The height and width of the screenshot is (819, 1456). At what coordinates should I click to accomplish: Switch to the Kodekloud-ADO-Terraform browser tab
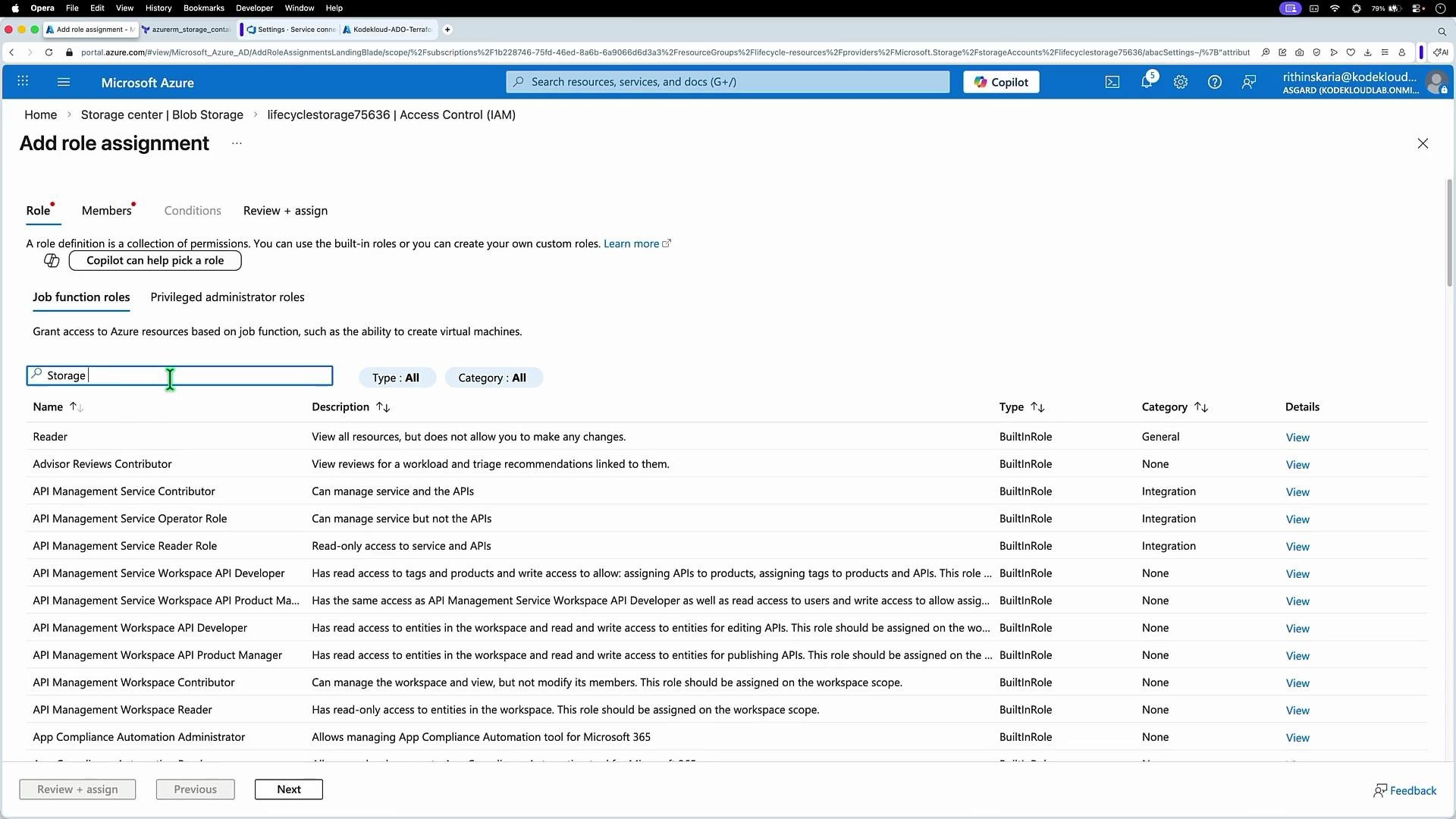click(388, 30)
